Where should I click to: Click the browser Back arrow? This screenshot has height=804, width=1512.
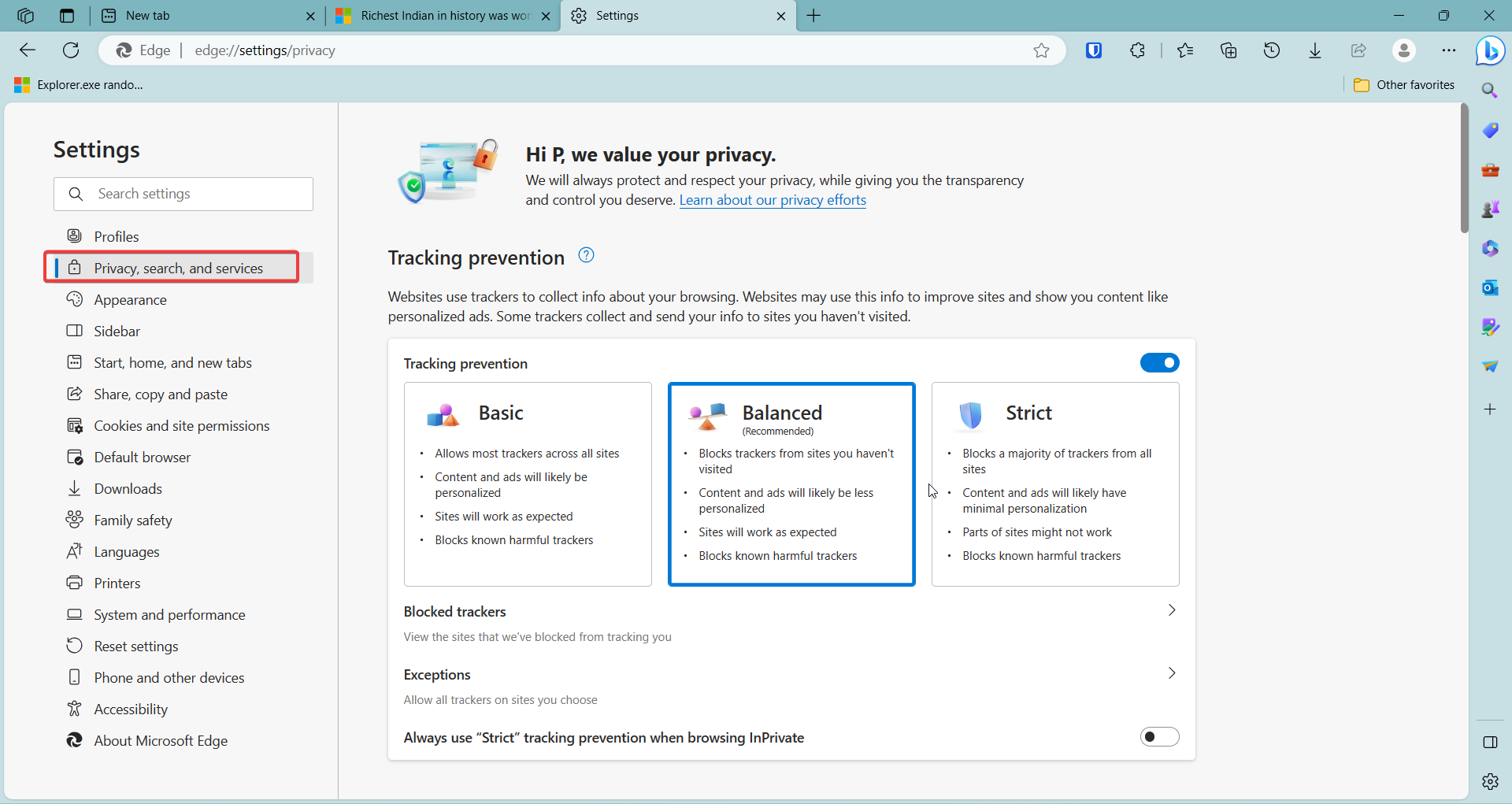click(x=28, y=50)
